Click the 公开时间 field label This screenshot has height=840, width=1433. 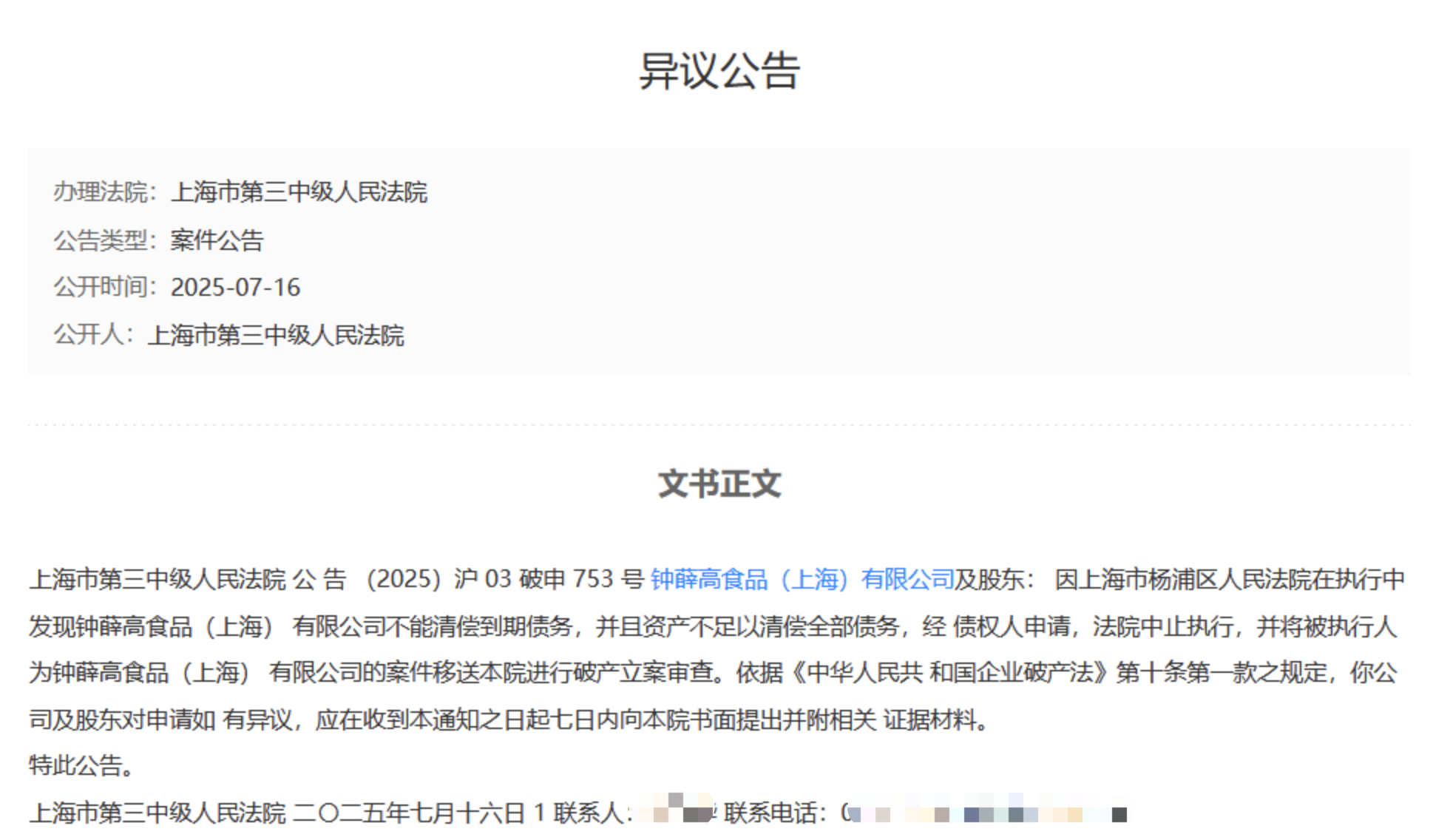tap(105, 287)
